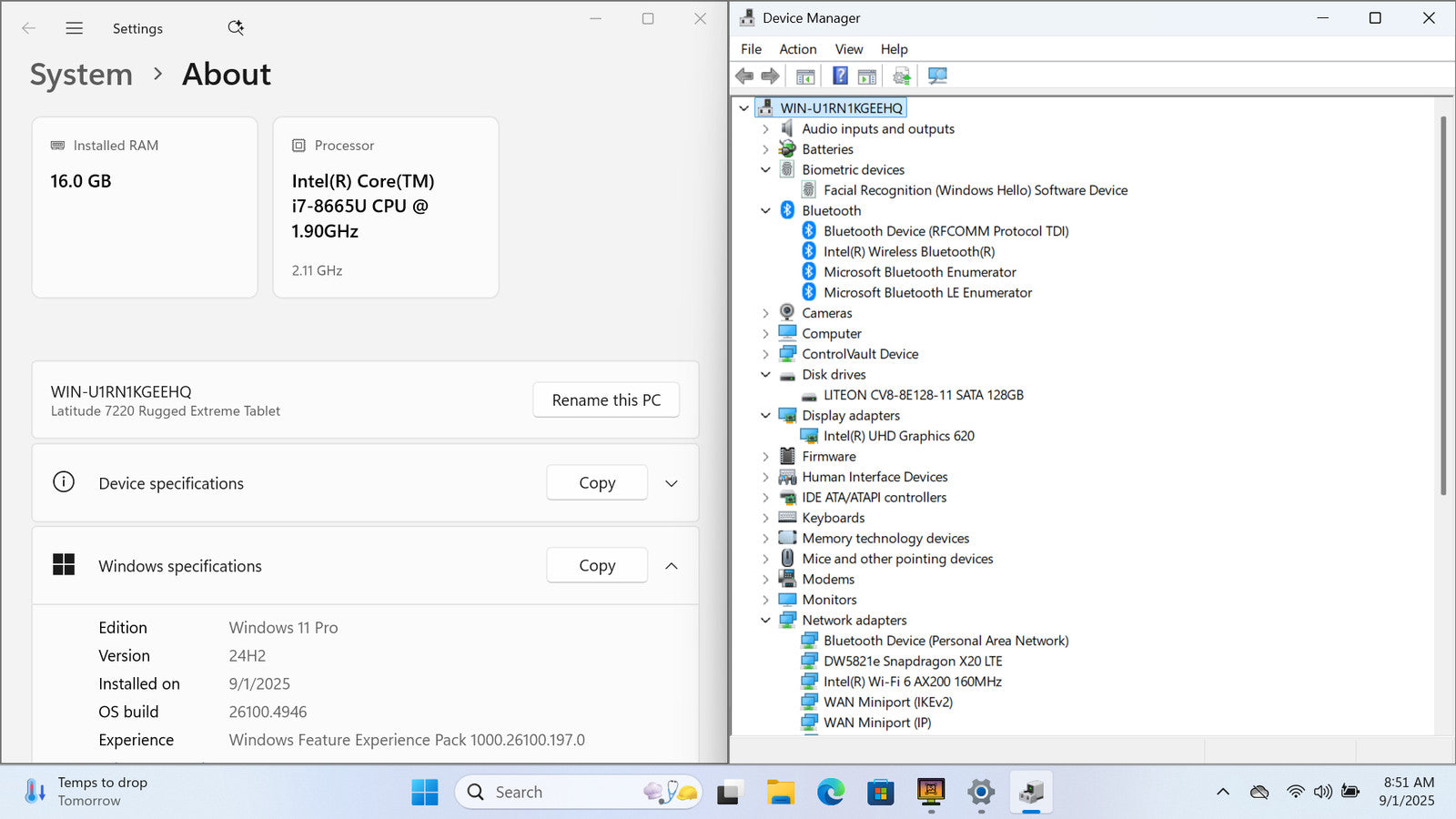
Task: Click the battery icon in system tray
Action: [x=1350, y=792]
